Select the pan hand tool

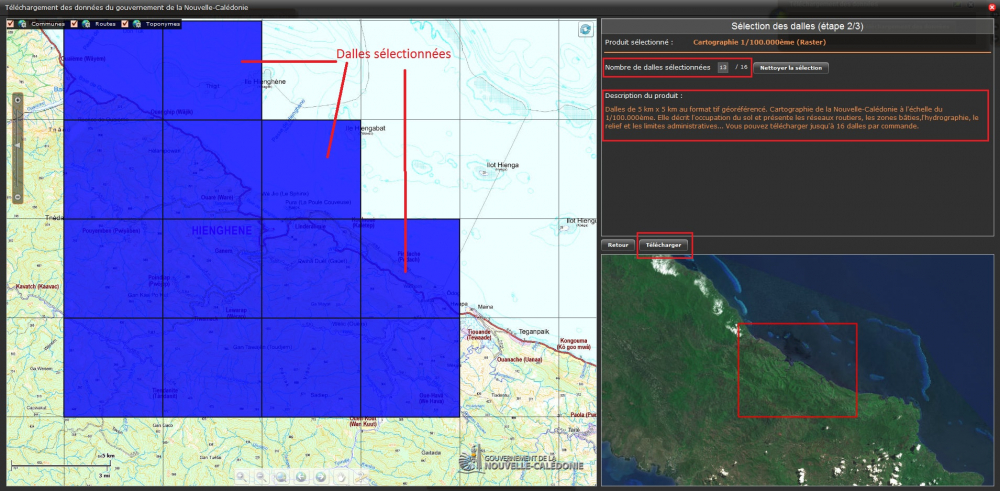tap(341, 476)
